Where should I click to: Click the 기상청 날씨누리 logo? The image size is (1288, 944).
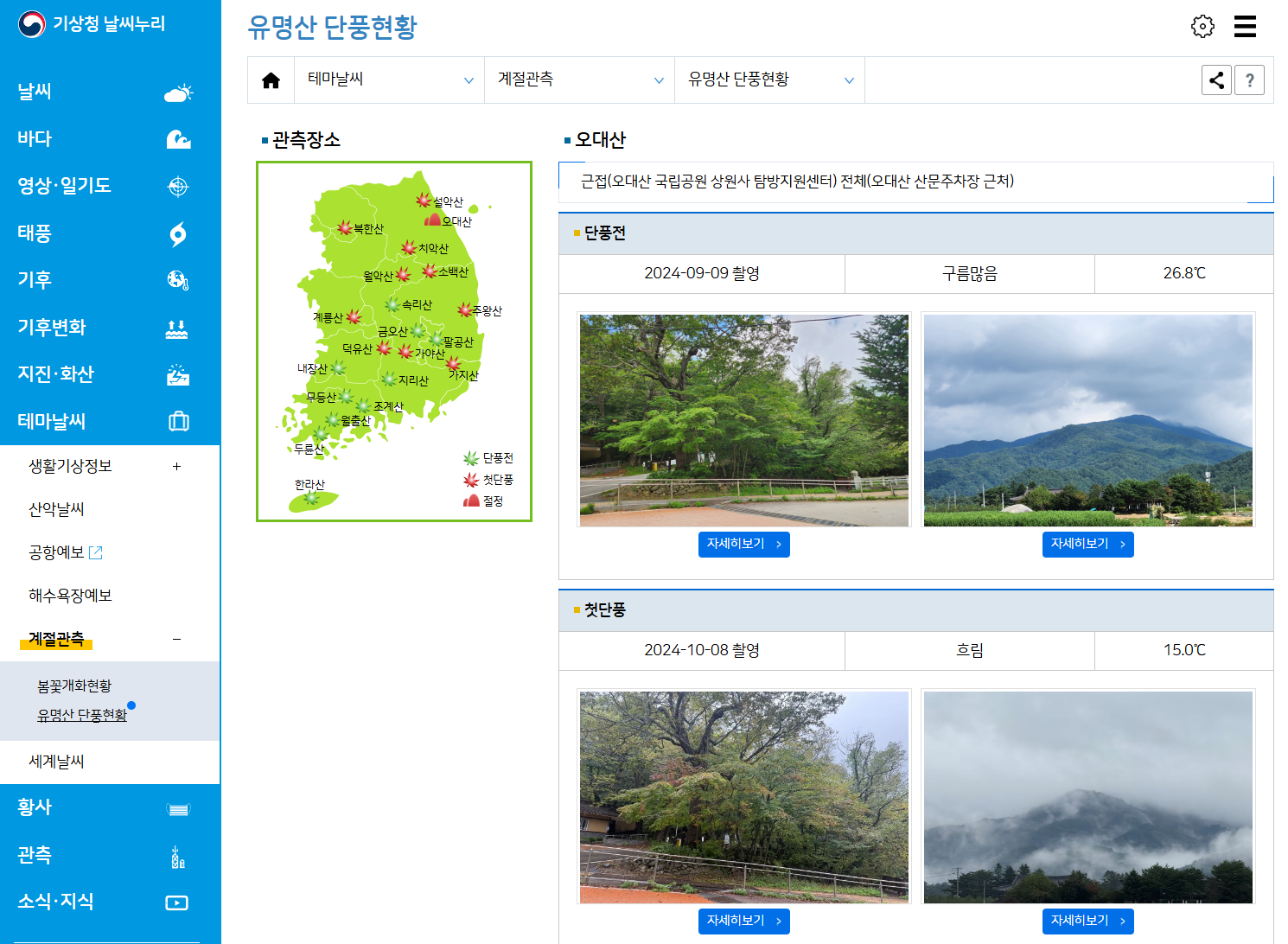point(92,24)
